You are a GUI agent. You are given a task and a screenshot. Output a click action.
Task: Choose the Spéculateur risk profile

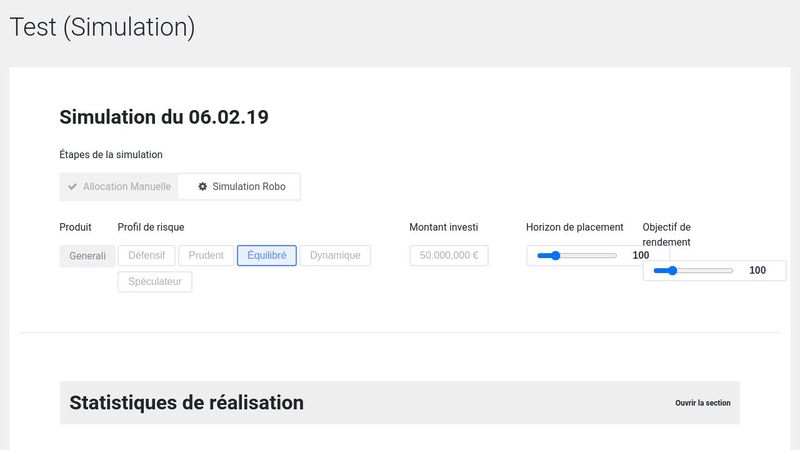(x=154, y=282)
